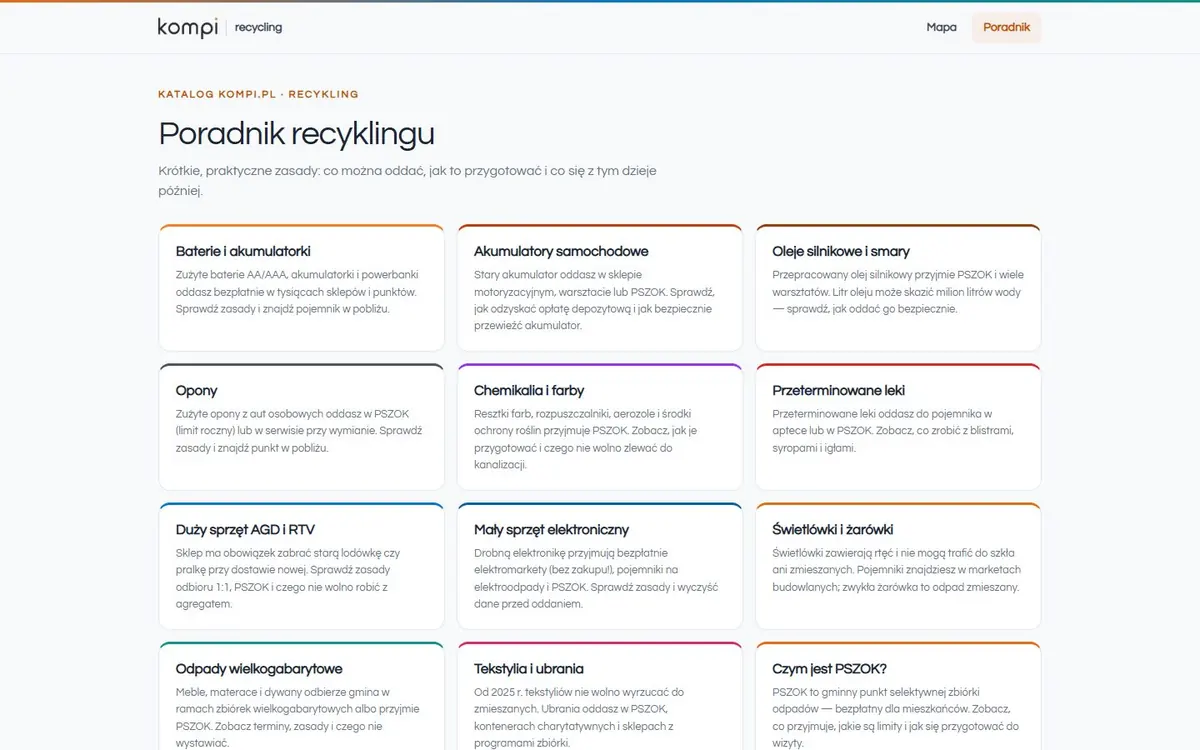Open the Opony guide card
Image resolution: width=1200 pixels, height=750 pixels.
pyautogui.click(x=301, y=427)
